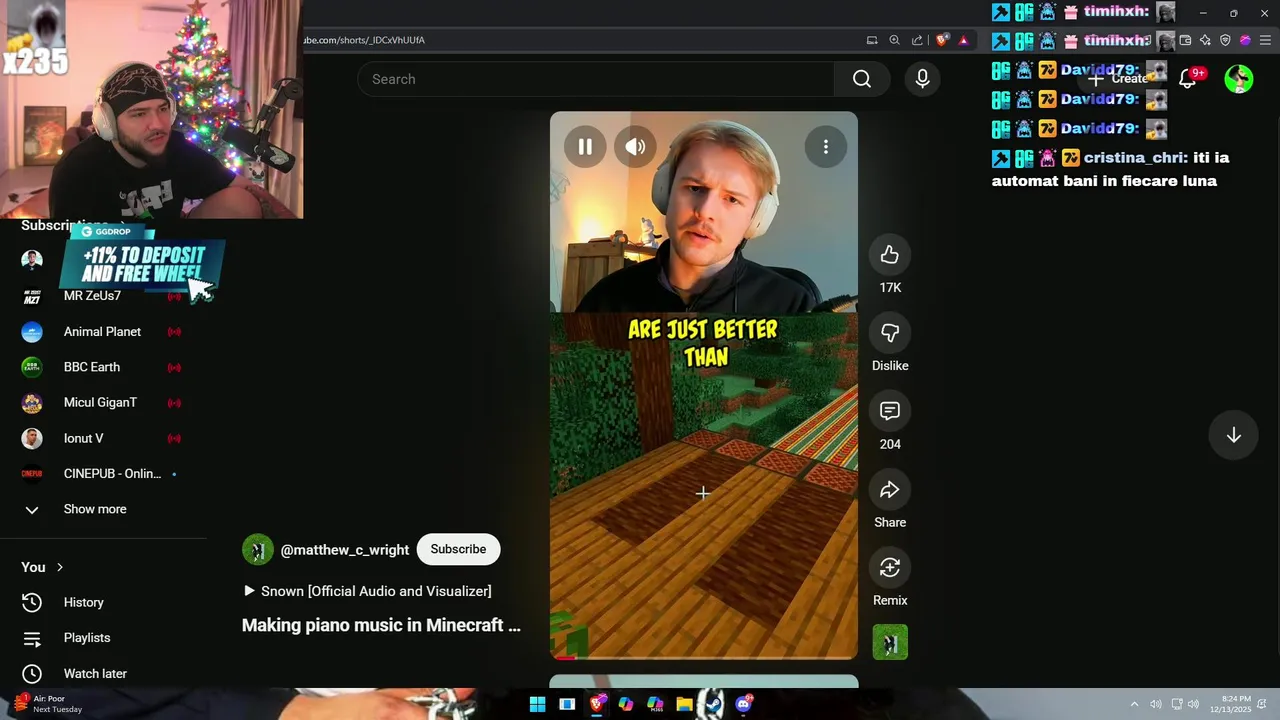Start voice search with the microphone icon

click(x=922, y=79)
